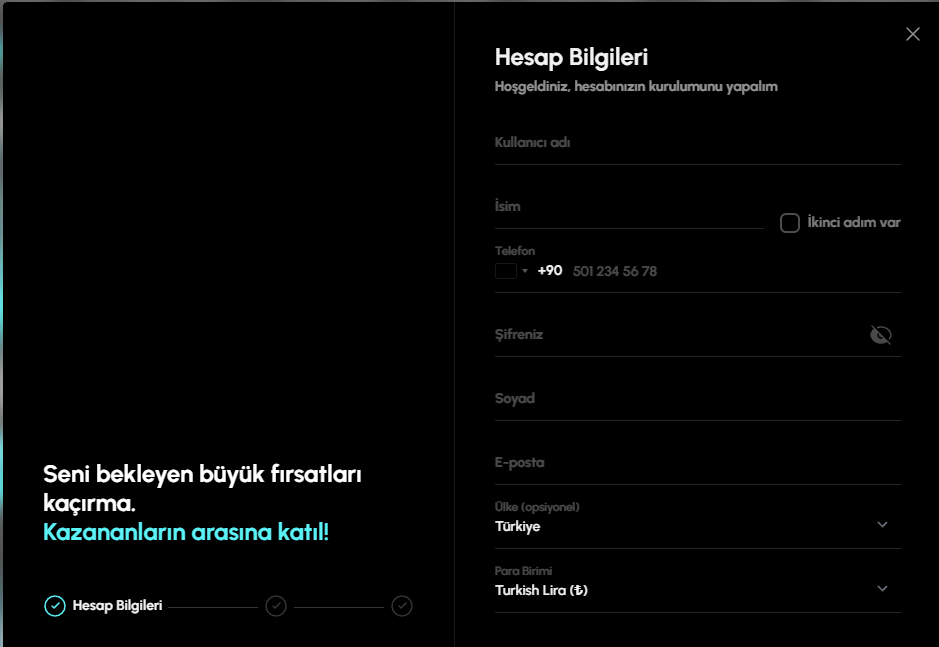Expand the Ülke country dropdown chevron
Screen dimensions: 939x647
pyautogui.click(x=882, y=524)
